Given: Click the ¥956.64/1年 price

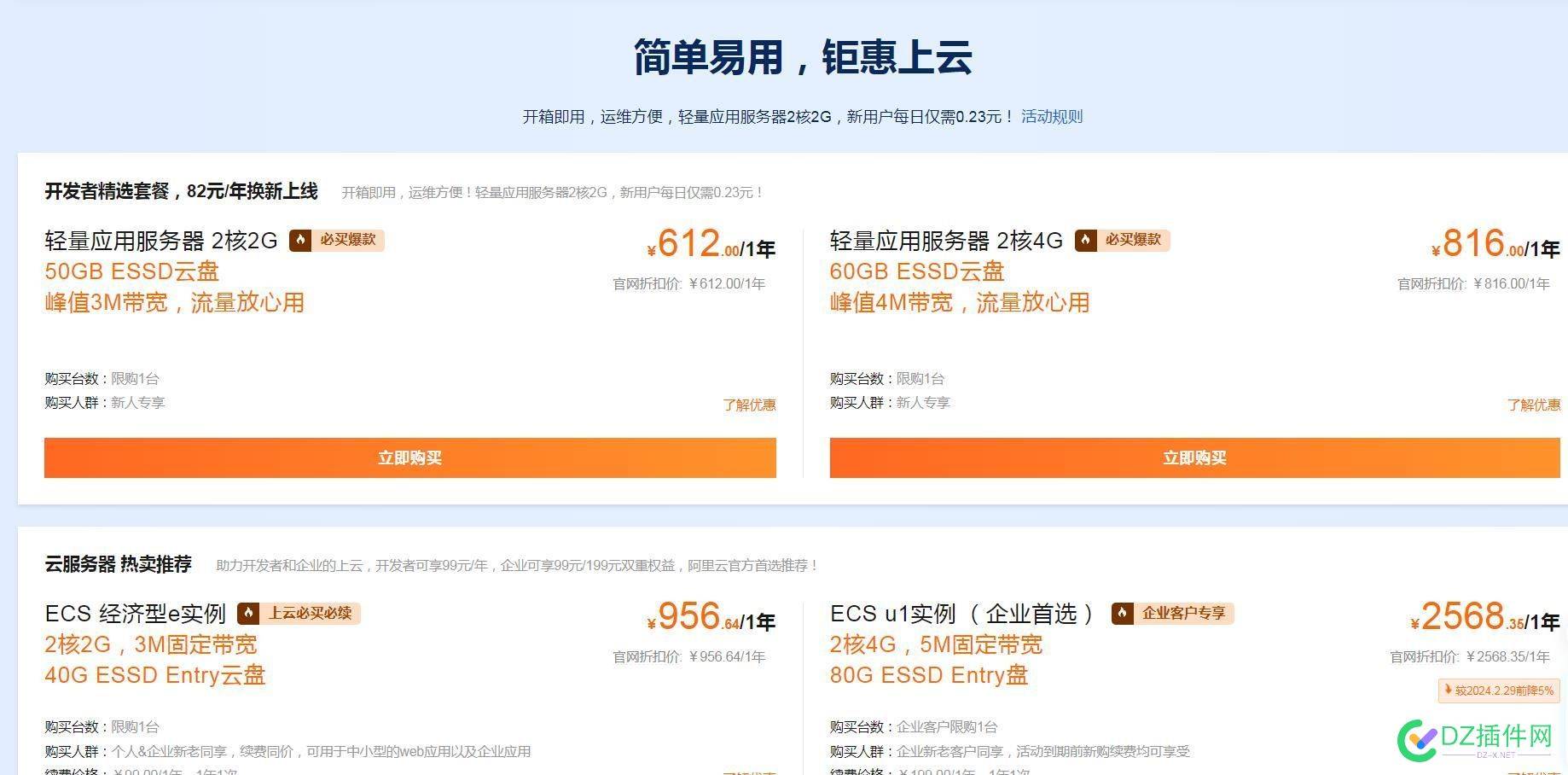Looking at the screenshot, I should click(x=711, y=617).
